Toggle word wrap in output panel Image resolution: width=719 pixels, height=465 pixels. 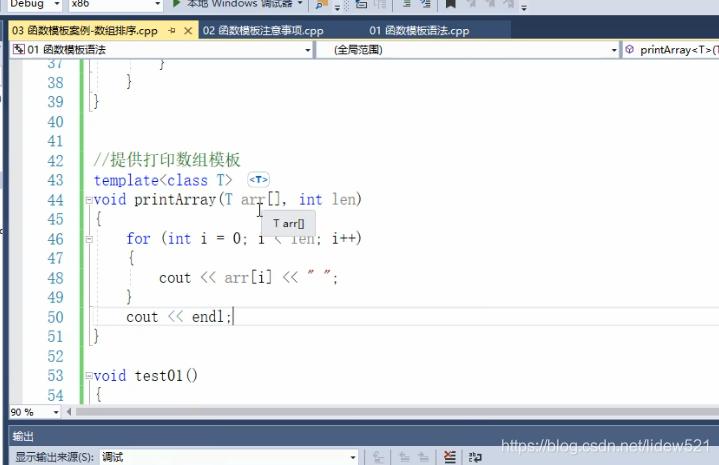coord(475,457)
